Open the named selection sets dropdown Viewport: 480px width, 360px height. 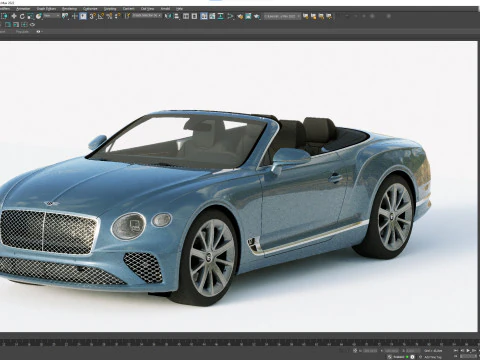pyautogui.click(x=147, y=16)
